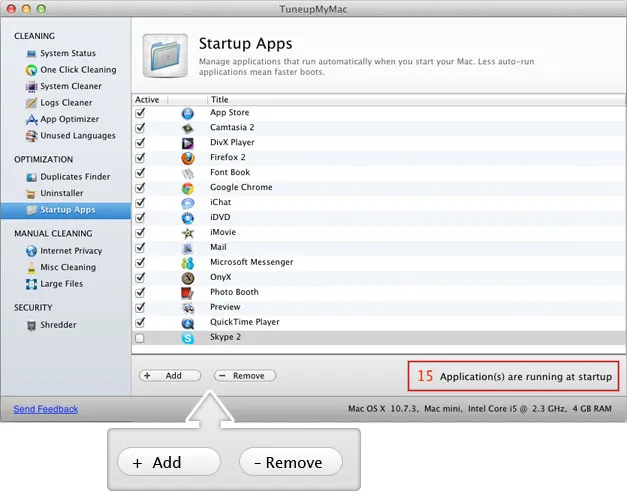Click the iDVD app icon
This screenshot has height=494, width=627.
point(188,218)
